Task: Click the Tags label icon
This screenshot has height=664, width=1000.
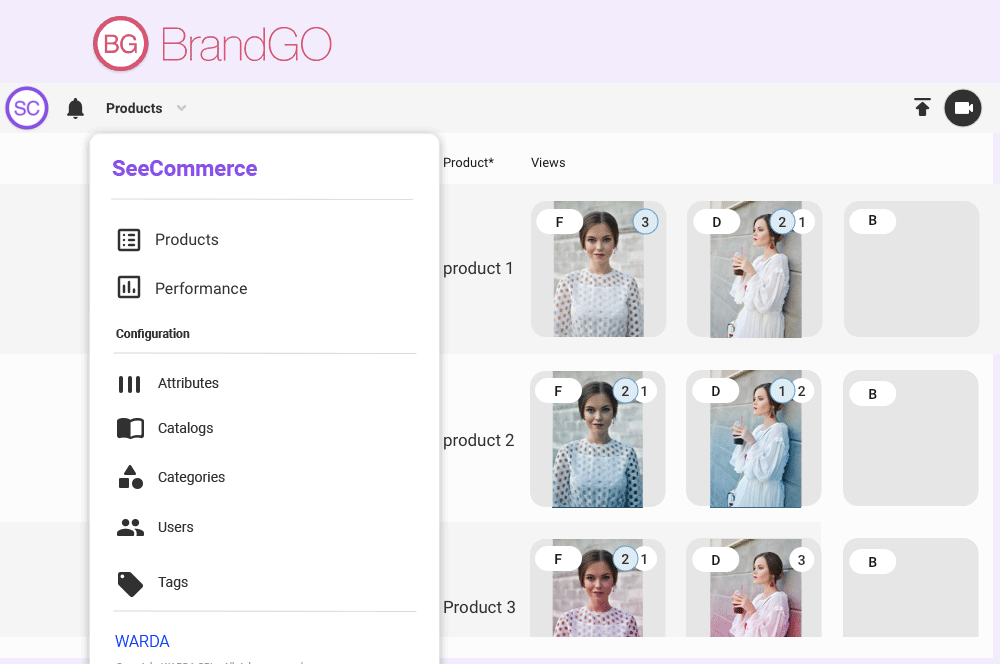Action: click(130, 584)
